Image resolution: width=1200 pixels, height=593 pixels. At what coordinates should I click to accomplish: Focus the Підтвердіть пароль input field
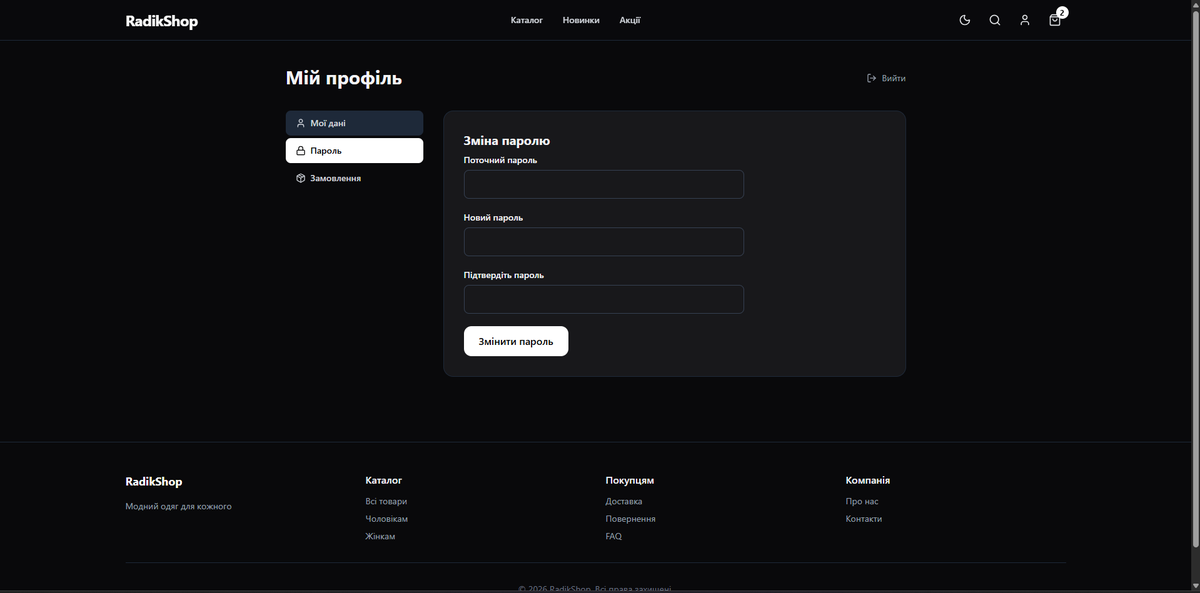coord(604,299)
